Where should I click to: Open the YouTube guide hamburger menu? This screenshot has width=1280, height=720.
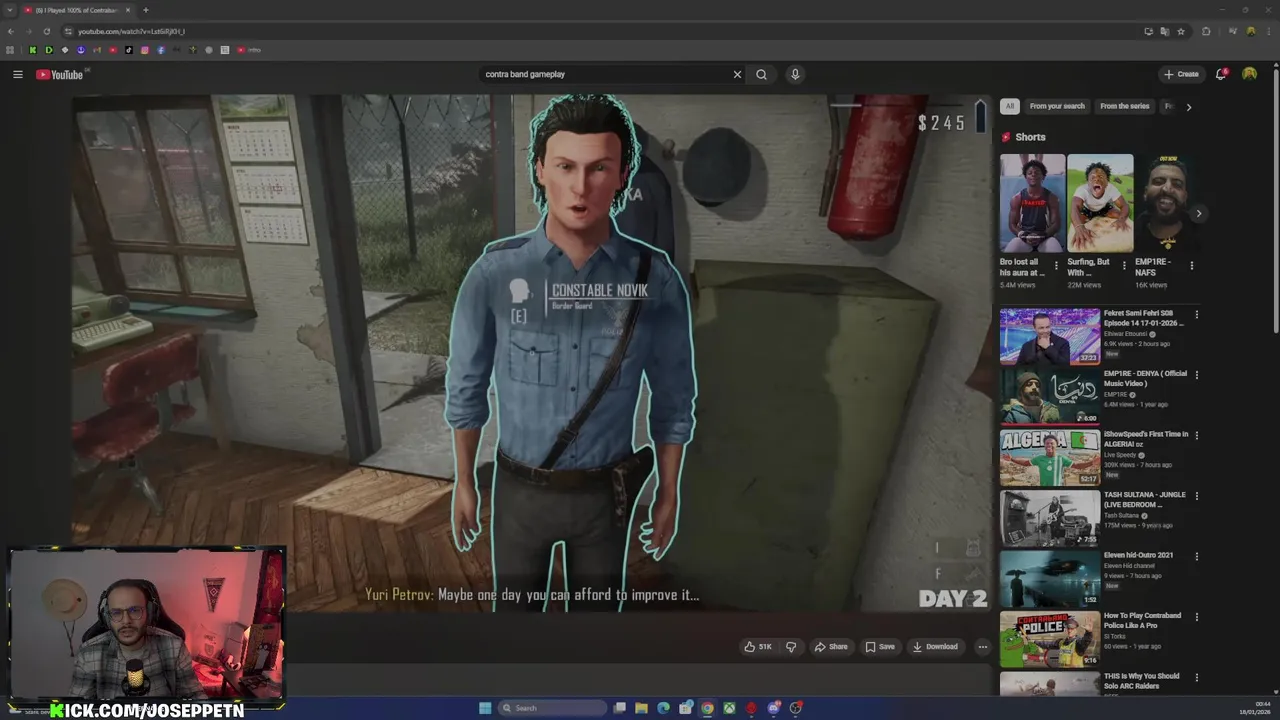(x=17, y=74)
